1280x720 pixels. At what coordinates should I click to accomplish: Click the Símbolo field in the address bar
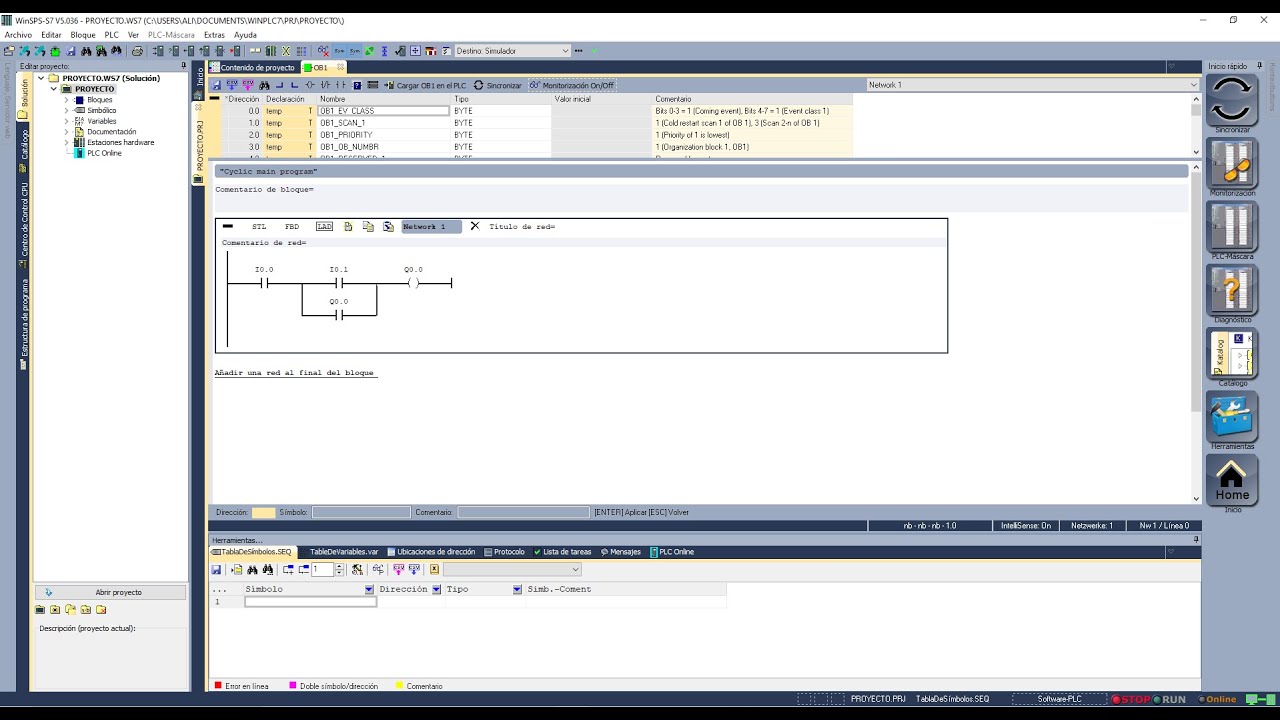361,512
